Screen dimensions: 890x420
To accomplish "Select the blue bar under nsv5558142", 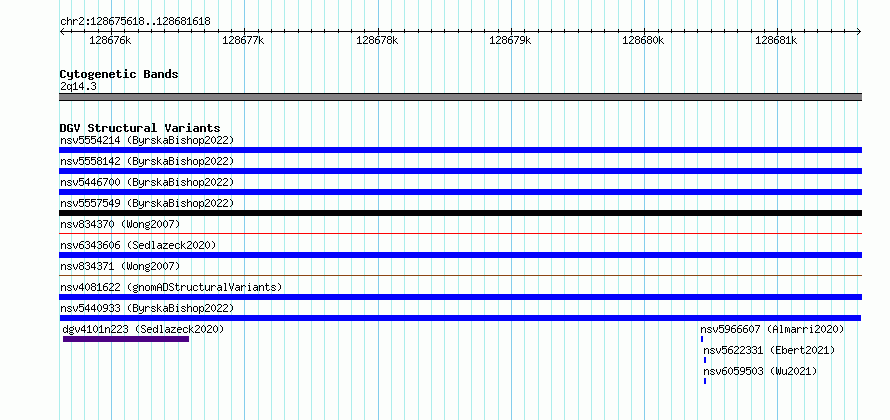I will tap(460, 171).
